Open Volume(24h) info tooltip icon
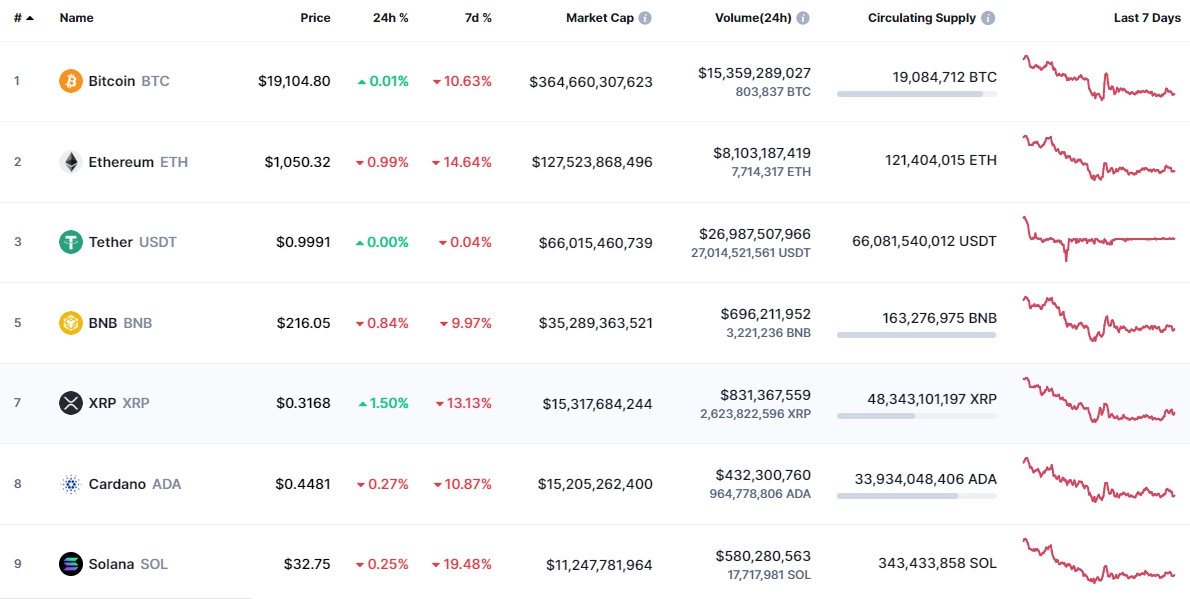Viewport: 1190px width, 599px height. coord(802,18)
